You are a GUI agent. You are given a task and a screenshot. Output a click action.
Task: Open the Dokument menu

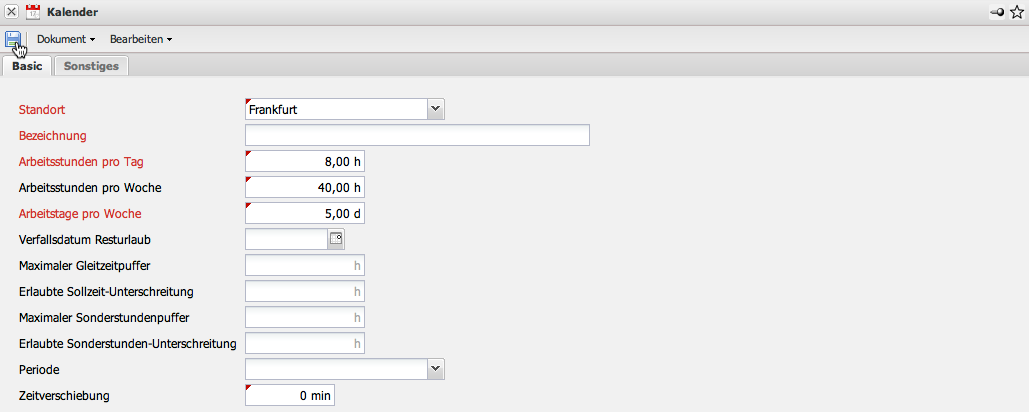[x=65, y=39]
